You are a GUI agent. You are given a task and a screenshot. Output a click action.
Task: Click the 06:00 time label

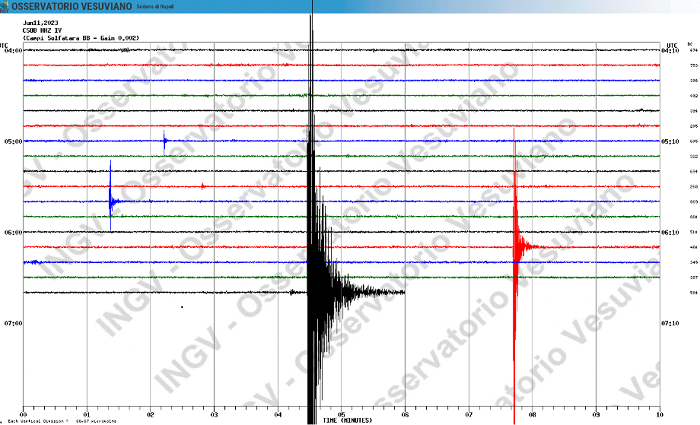point(13,233)
